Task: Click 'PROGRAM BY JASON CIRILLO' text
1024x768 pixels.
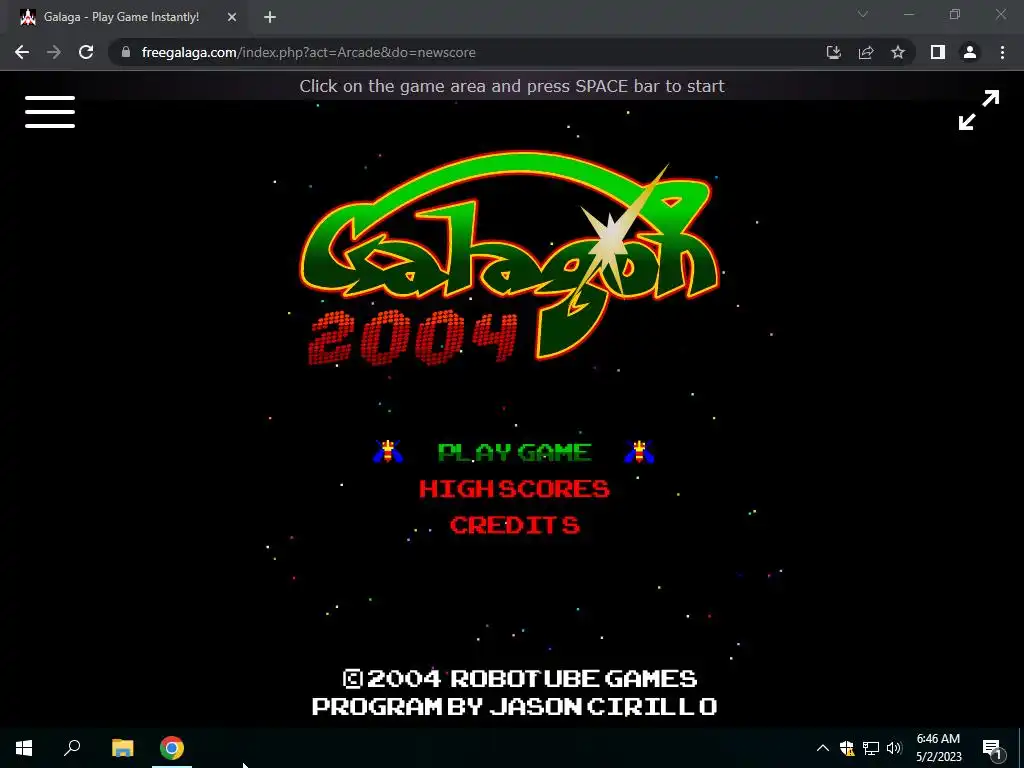Action: click(515, 706)
